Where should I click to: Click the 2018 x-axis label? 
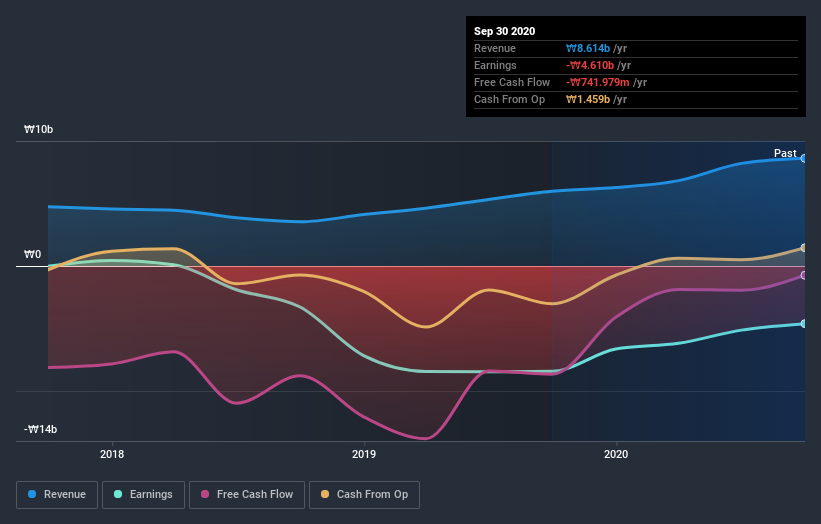coord(112,454)
